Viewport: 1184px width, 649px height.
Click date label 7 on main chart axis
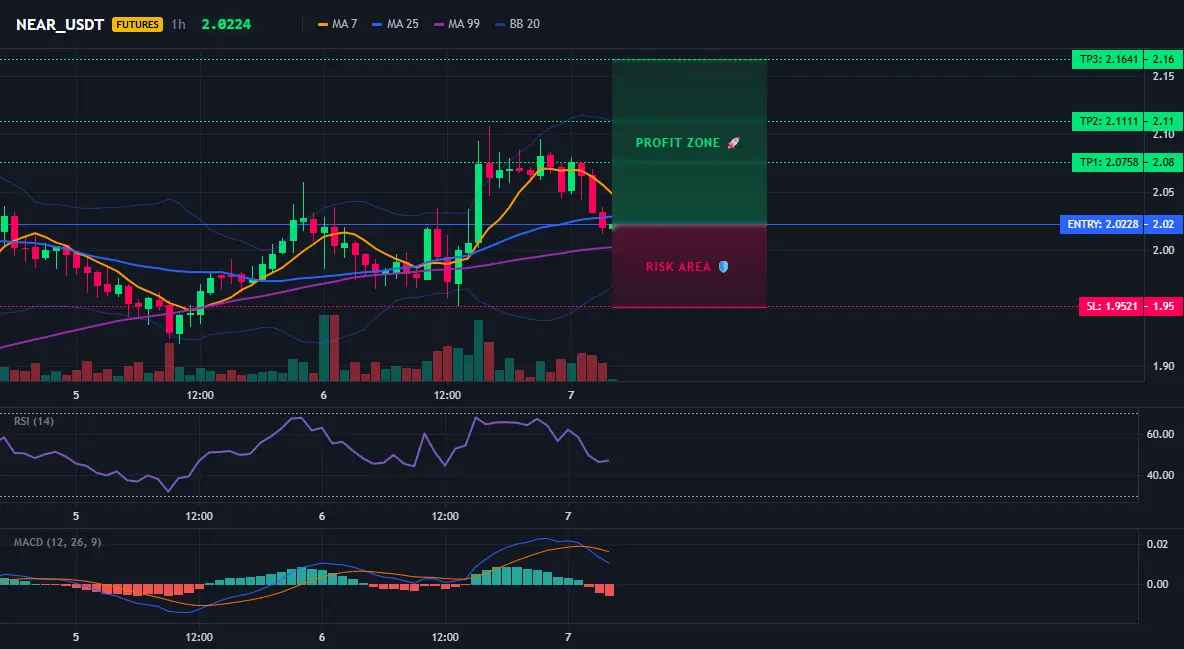point(571,395)
